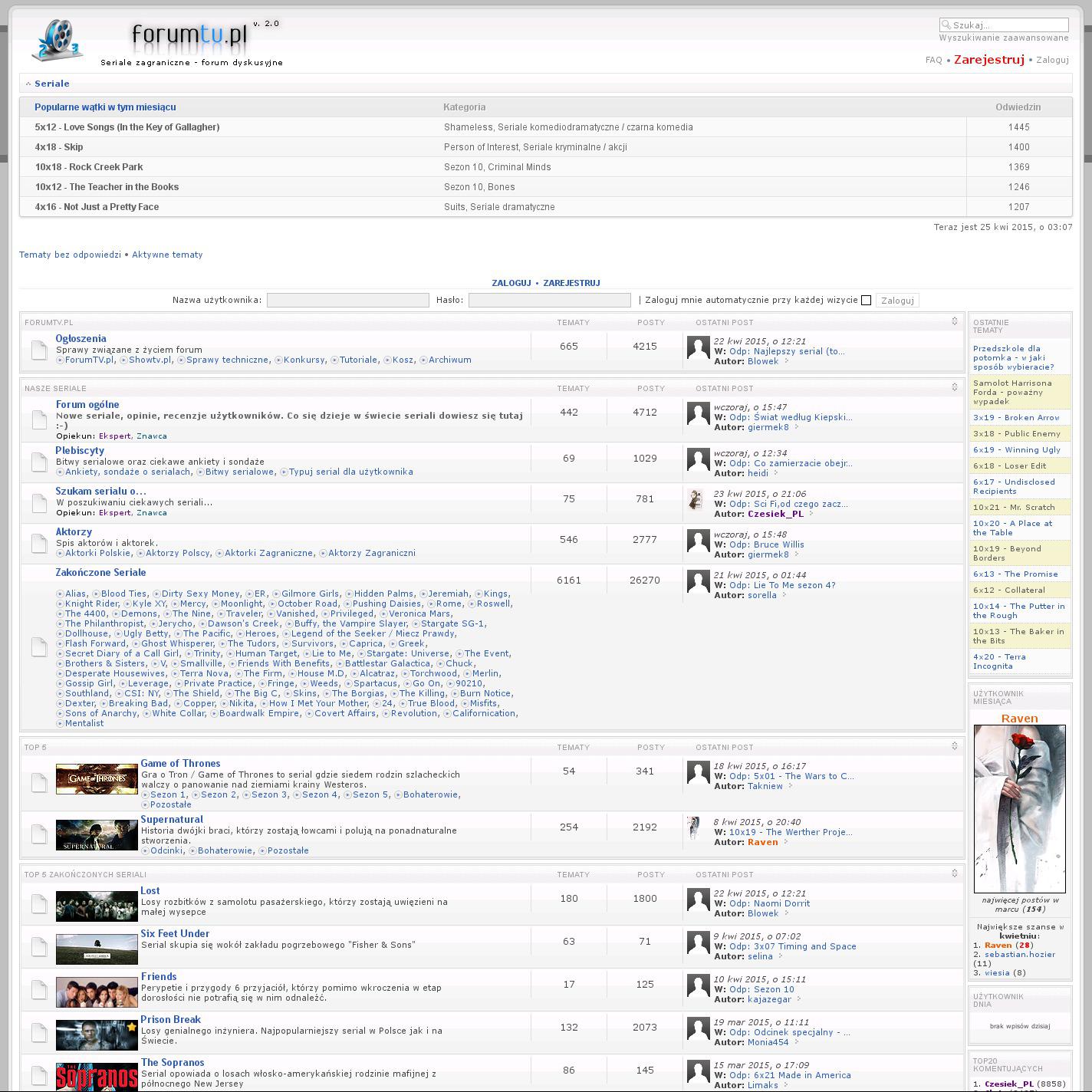The image size is (1092, 1092).
Task: Click the go-to-post icon after Autor Blowek
Action: pyautogui.click(x=786, y=361)
